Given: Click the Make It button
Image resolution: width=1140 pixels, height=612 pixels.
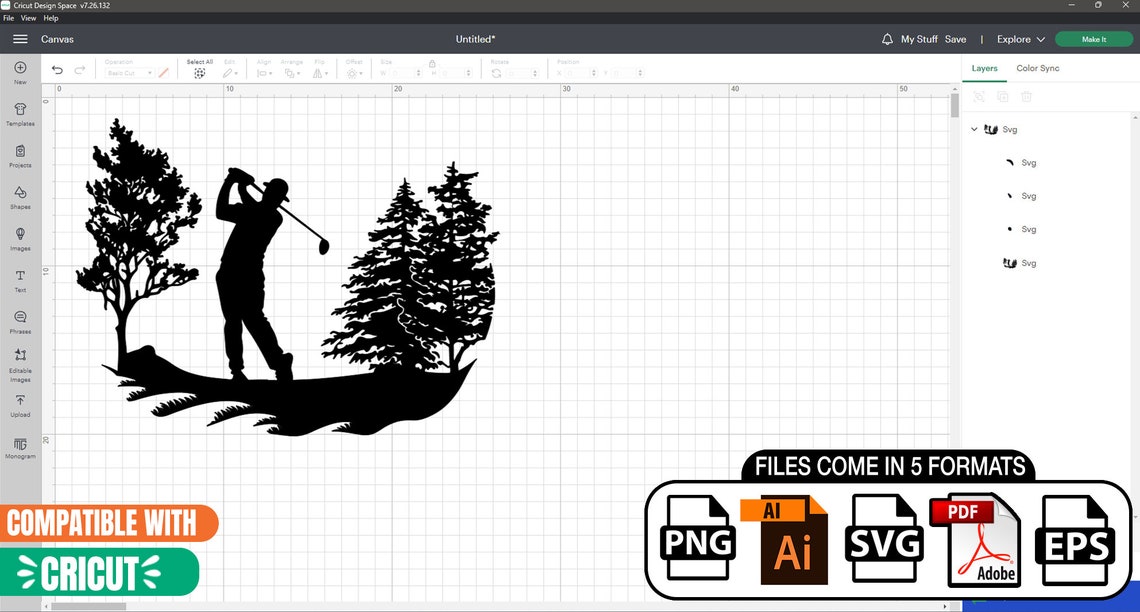Looking at the screenshot, I should point(1093,38).
